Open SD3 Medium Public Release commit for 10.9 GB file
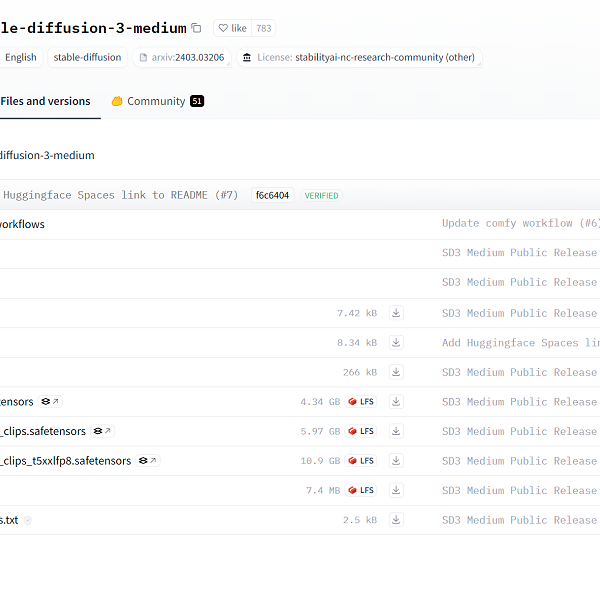This screenshot has width=600, height=600. (x=520, y=461)
